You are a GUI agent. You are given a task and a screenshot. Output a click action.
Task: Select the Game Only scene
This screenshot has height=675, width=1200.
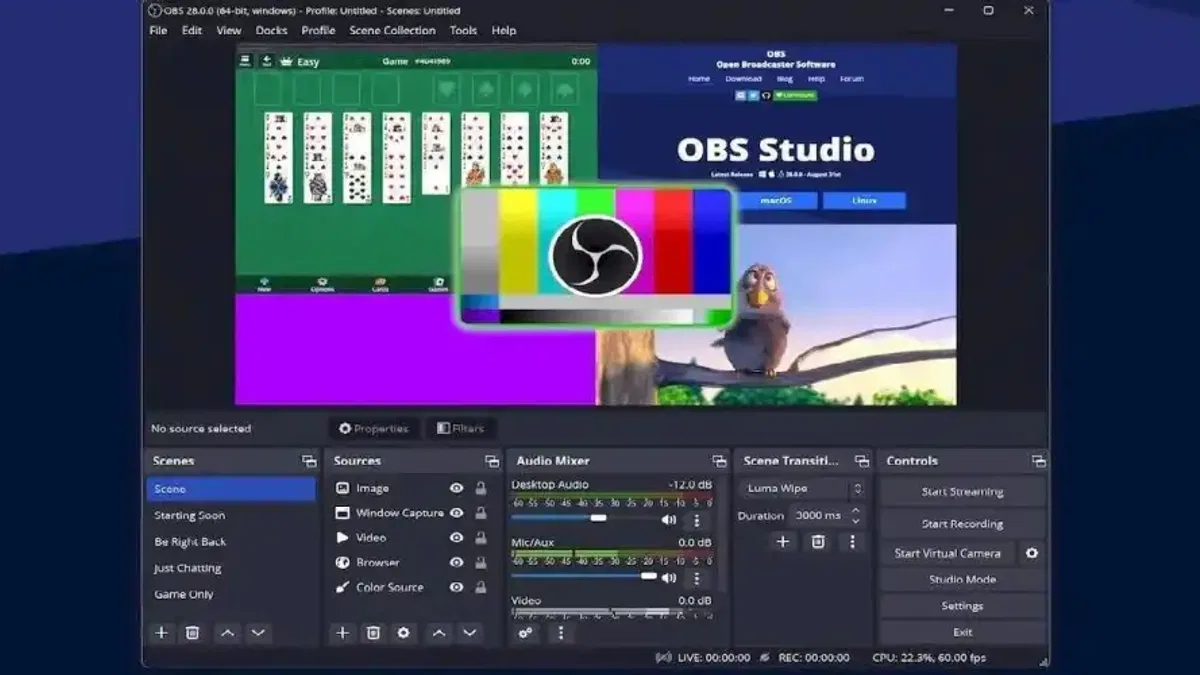pyautogui.click(x=231, y=594)
